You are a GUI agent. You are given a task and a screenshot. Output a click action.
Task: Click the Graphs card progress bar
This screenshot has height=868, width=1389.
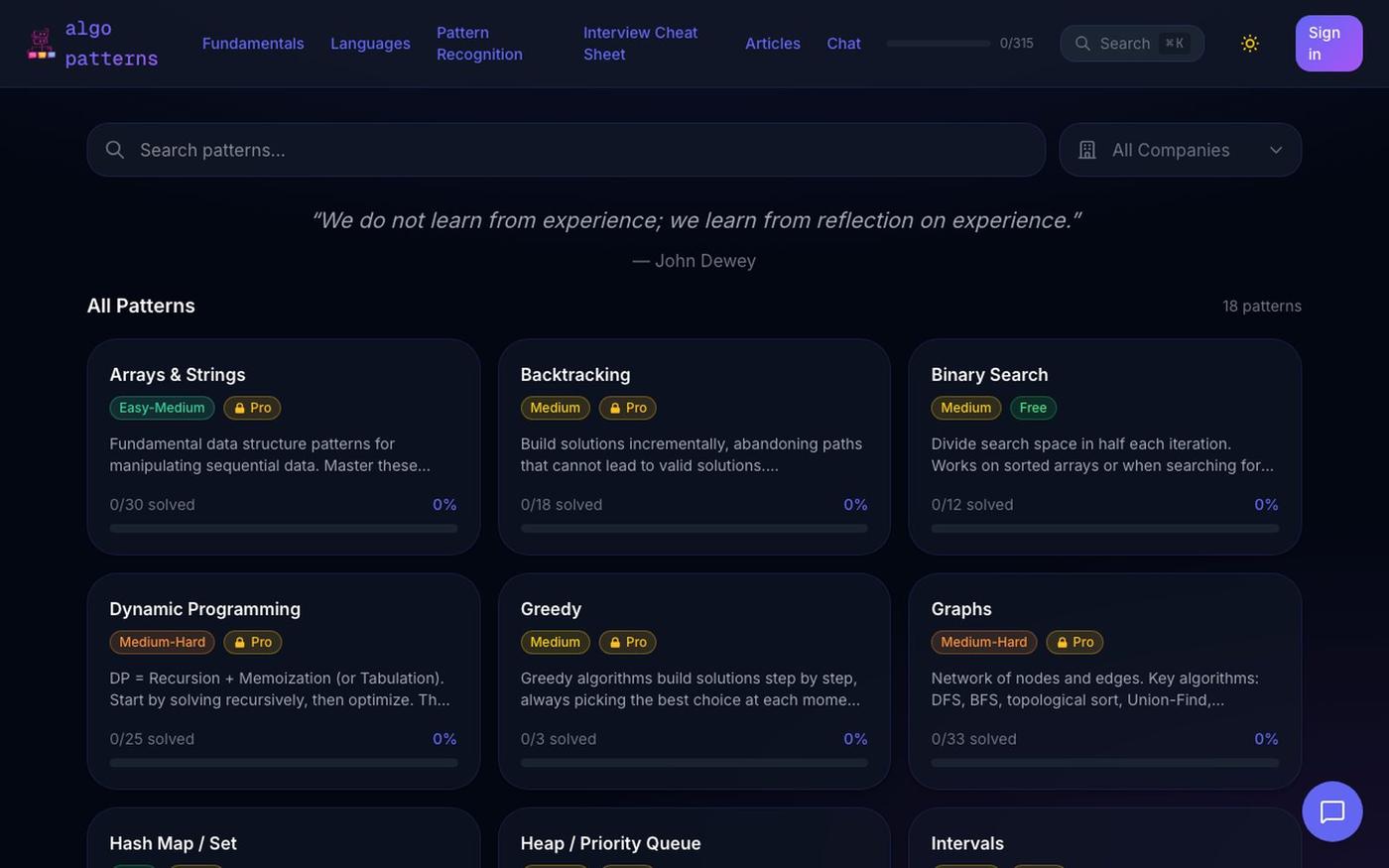click(x=1105, y=763)
